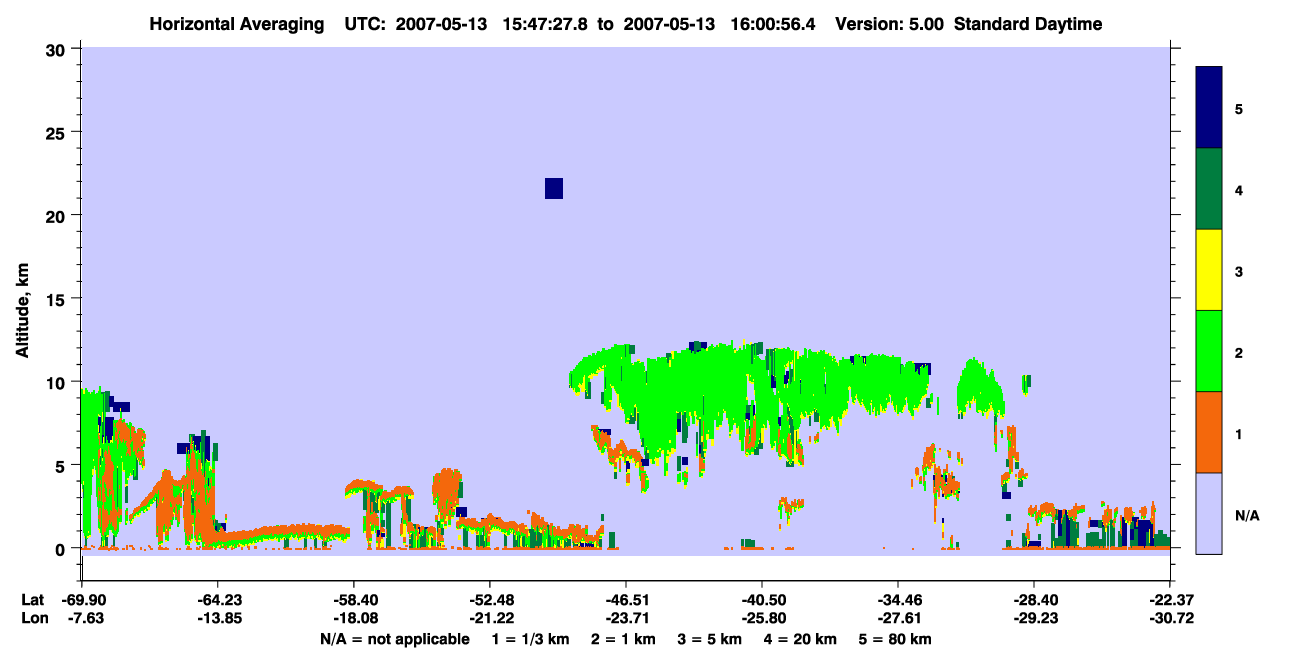Click the 'Lat' row label
This screenshot has height=667, width=1300.
point(32,600)
